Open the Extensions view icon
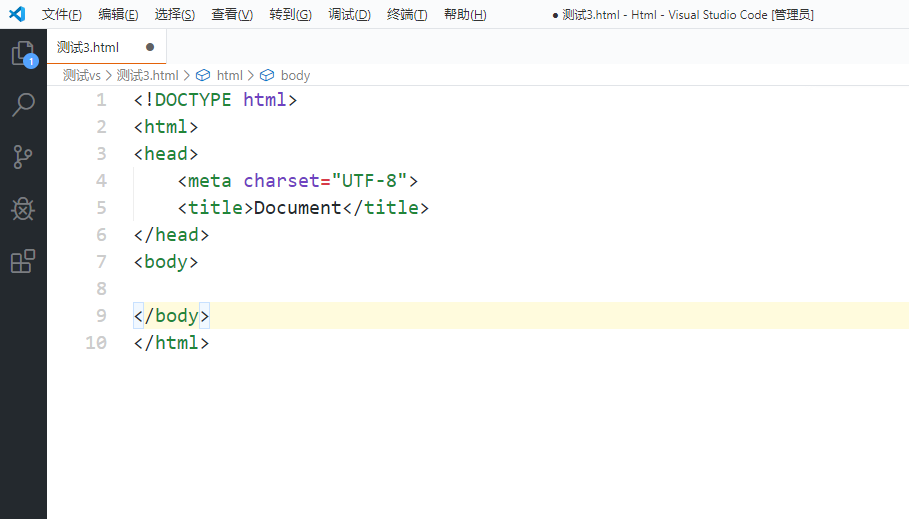Image resolution: width=909 pixels, height=519 pixels. pos(23,261)
